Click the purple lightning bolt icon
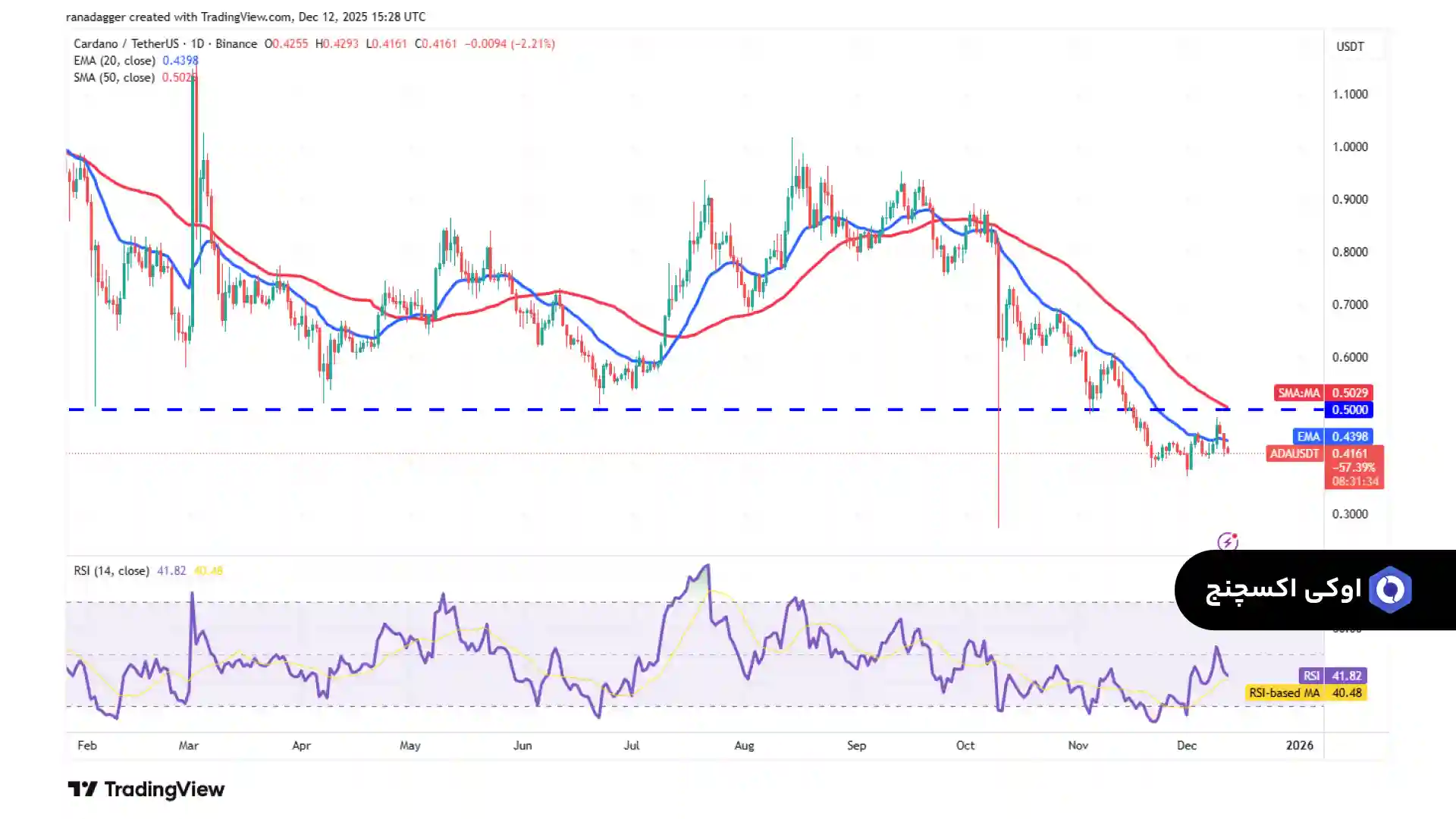1456x819 pixels. [1227, 541]
